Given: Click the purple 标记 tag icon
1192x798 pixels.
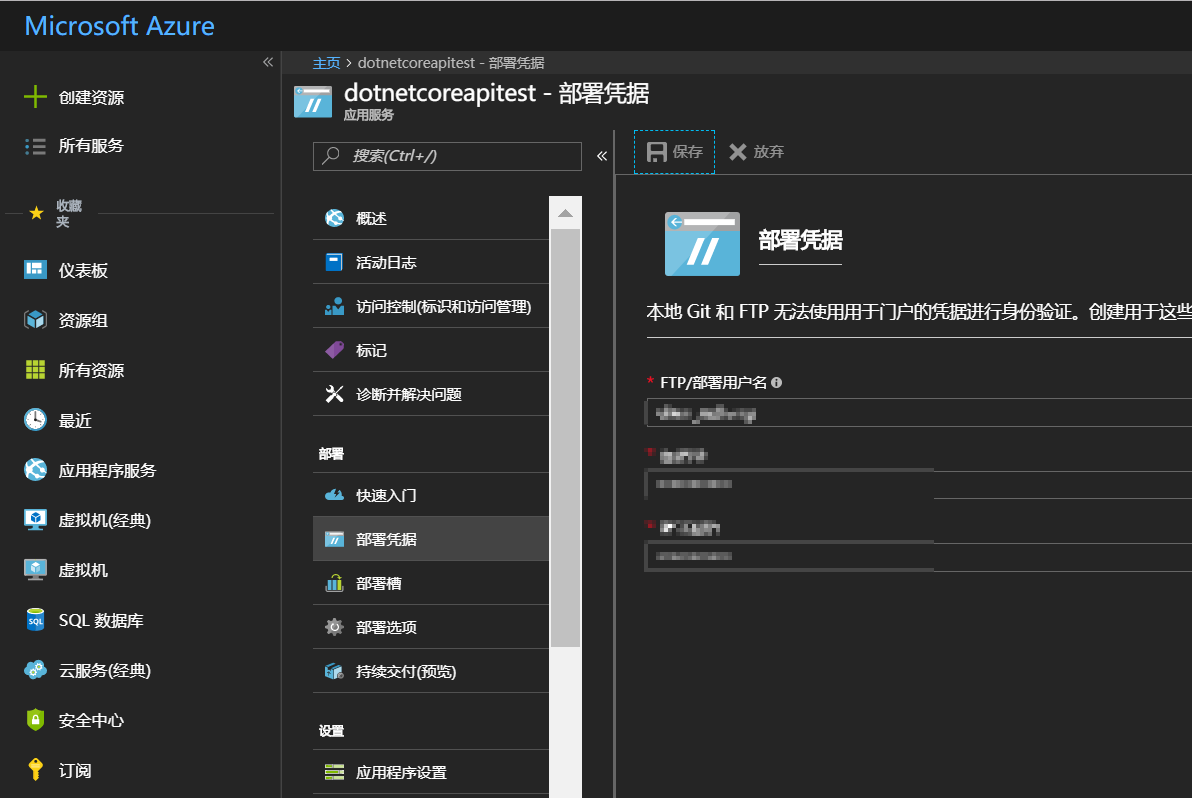Looking at the screenshot, I should 334,350.
